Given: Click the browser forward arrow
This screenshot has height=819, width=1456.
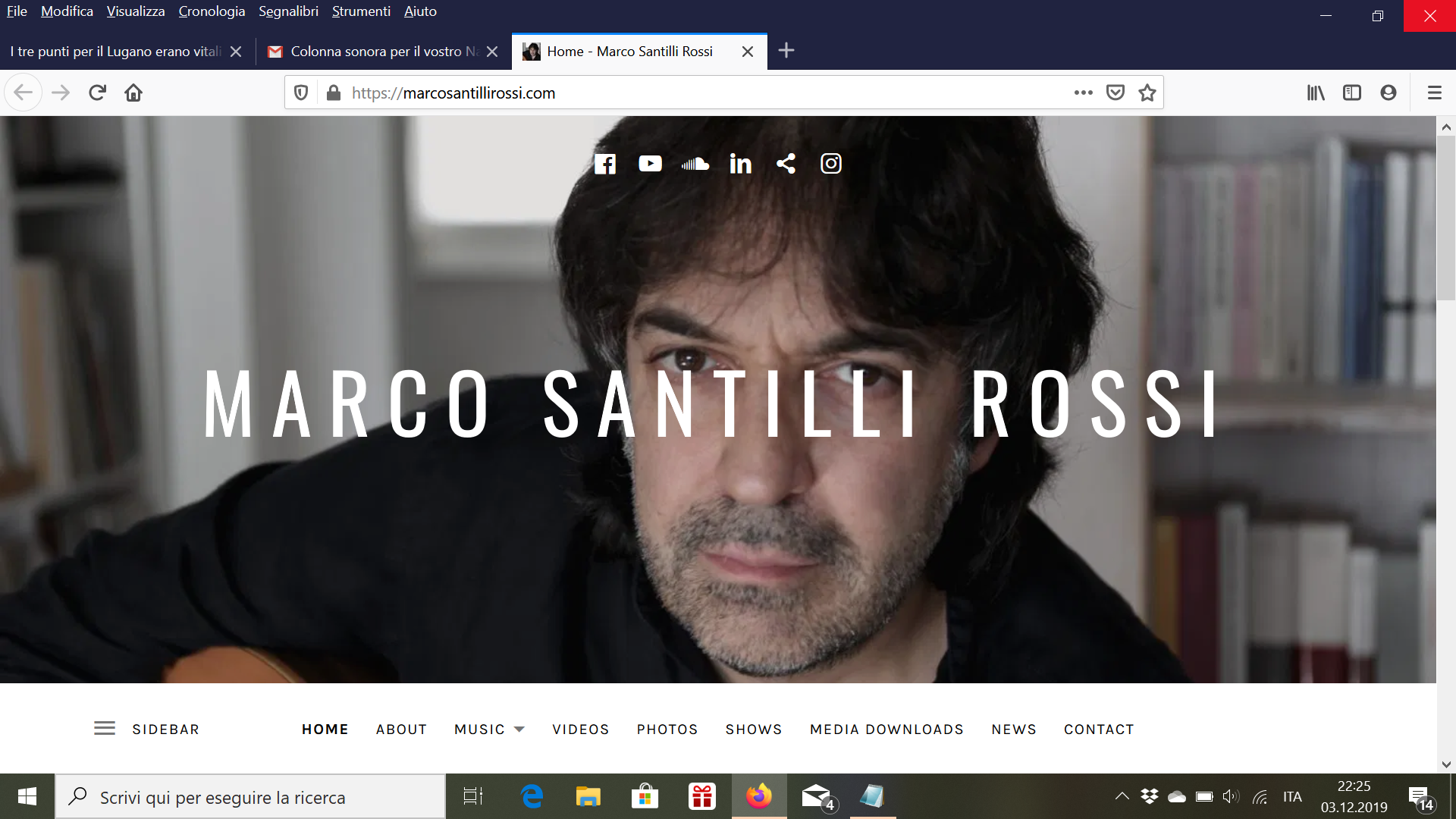Looking at the screenshot, I should (x=61, y=93).
